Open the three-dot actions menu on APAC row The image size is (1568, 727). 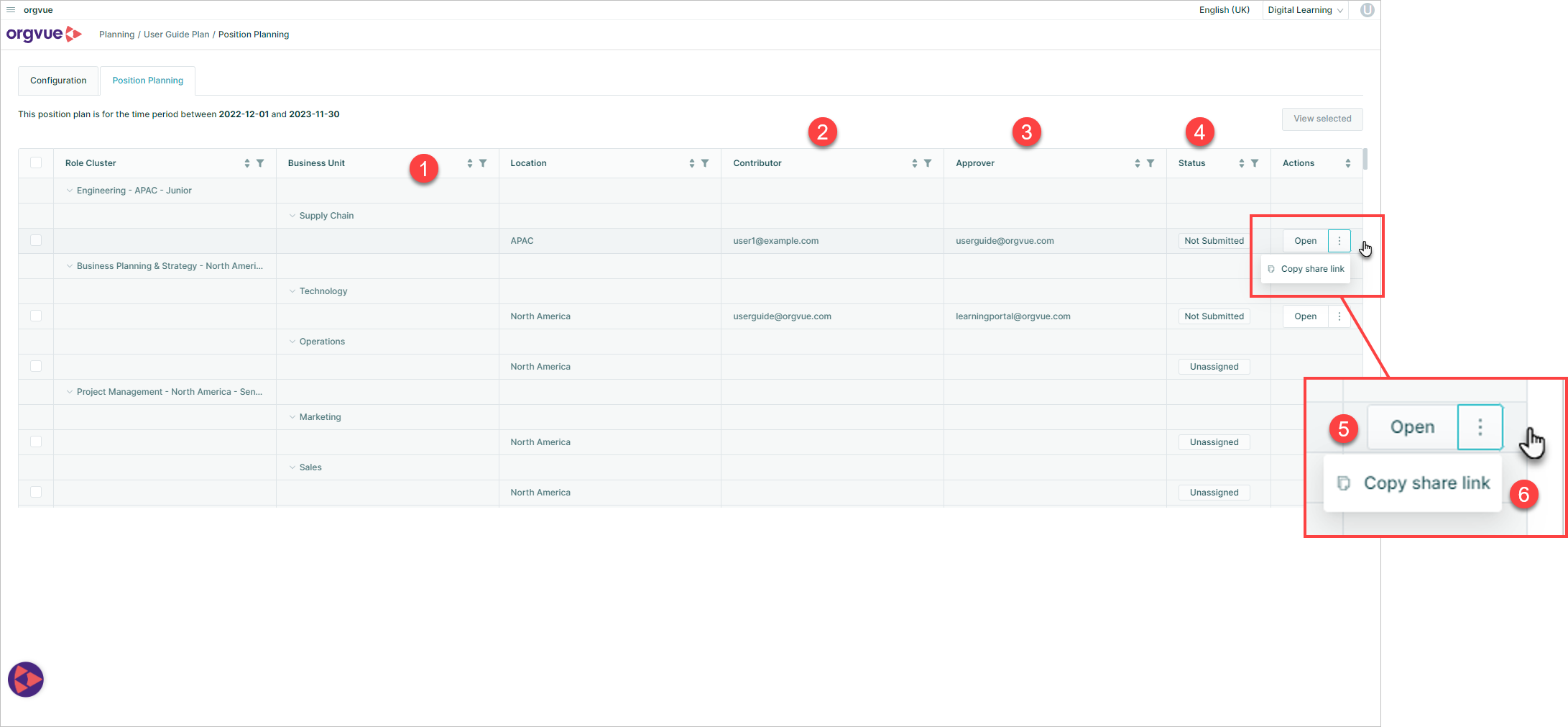click(1339, 240)
